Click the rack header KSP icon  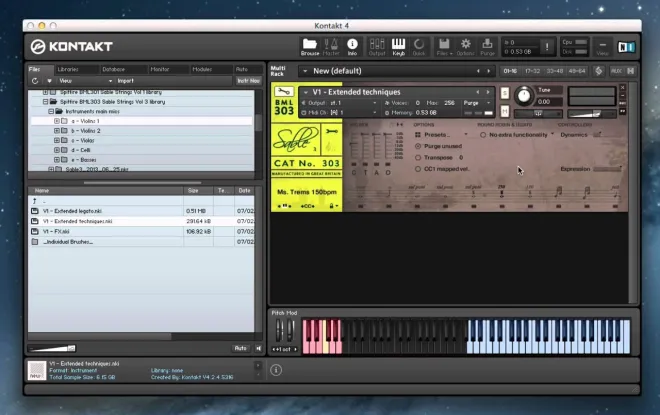pos(599,71)
